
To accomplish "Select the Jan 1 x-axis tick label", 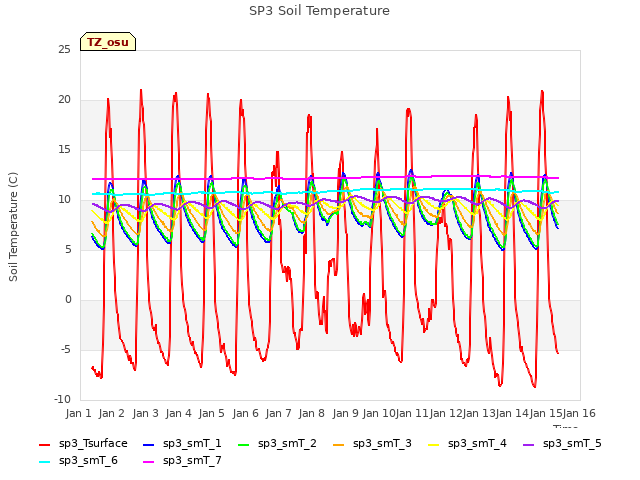I will tap(78, 413).
